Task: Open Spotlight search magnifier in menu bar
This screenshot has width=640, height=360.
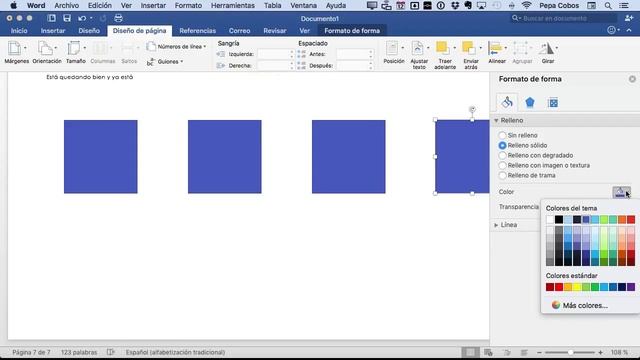Action: tap(608, 5)
